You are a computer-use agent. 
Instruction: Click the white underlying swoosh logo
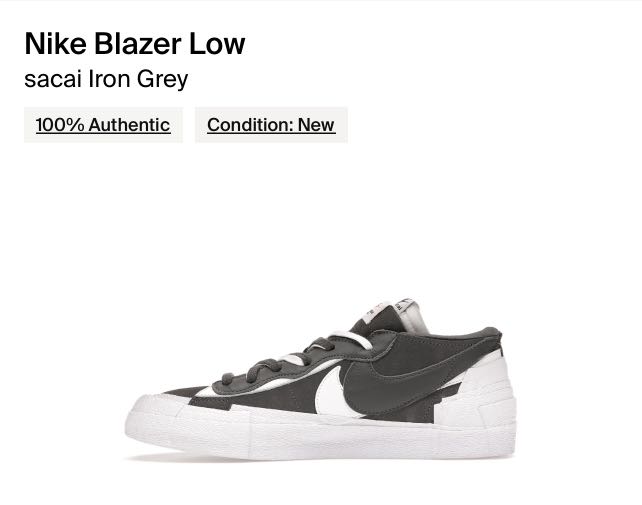(x=332, y=395)
